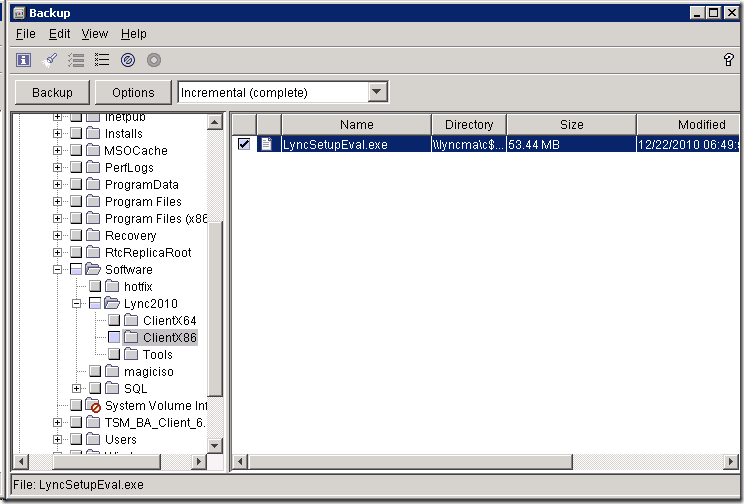Click the blue crossed-circle toolbar icon
The image size is (744, 504).
[128, 60]
